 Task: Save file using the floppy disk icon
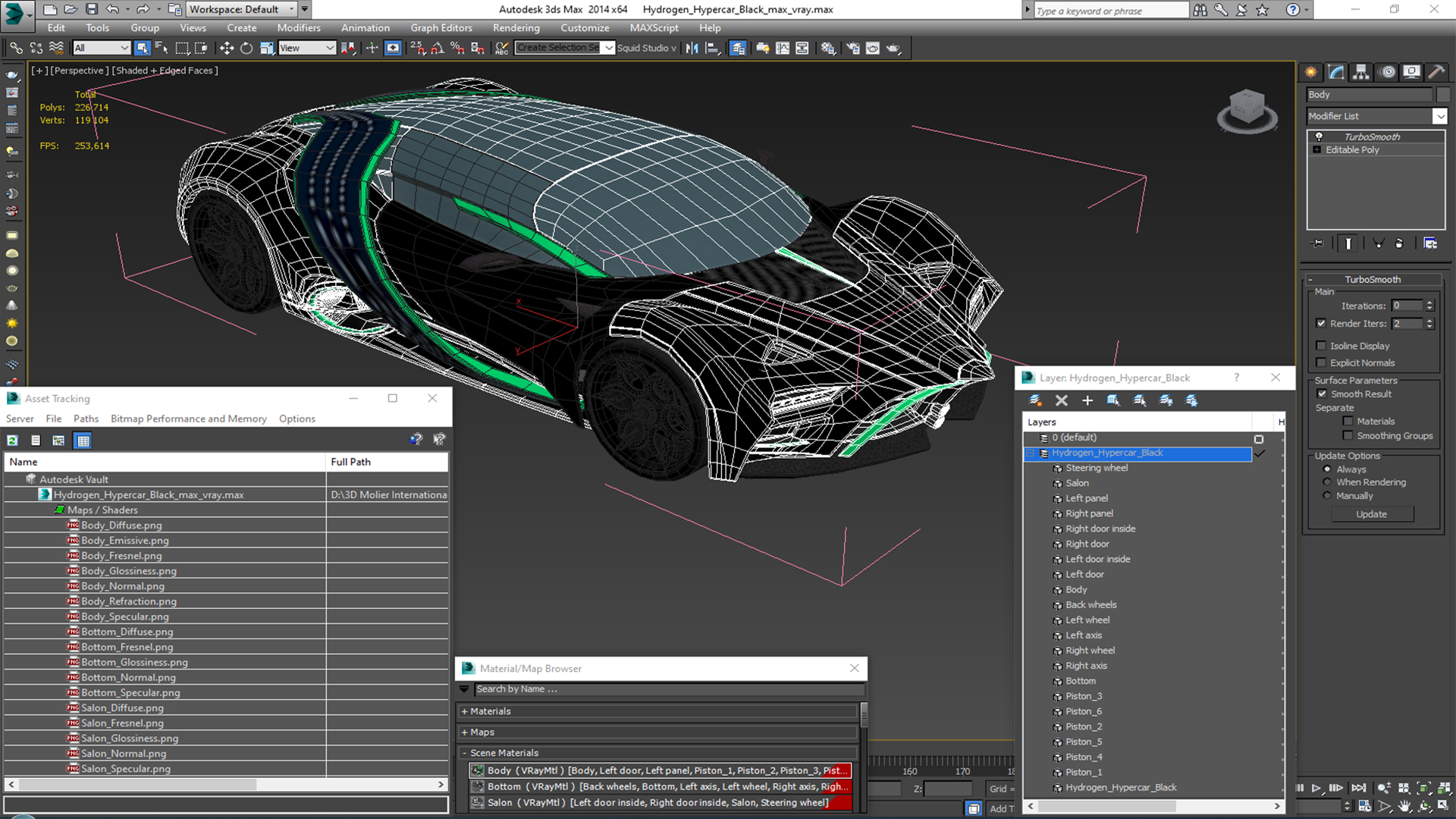91,9
